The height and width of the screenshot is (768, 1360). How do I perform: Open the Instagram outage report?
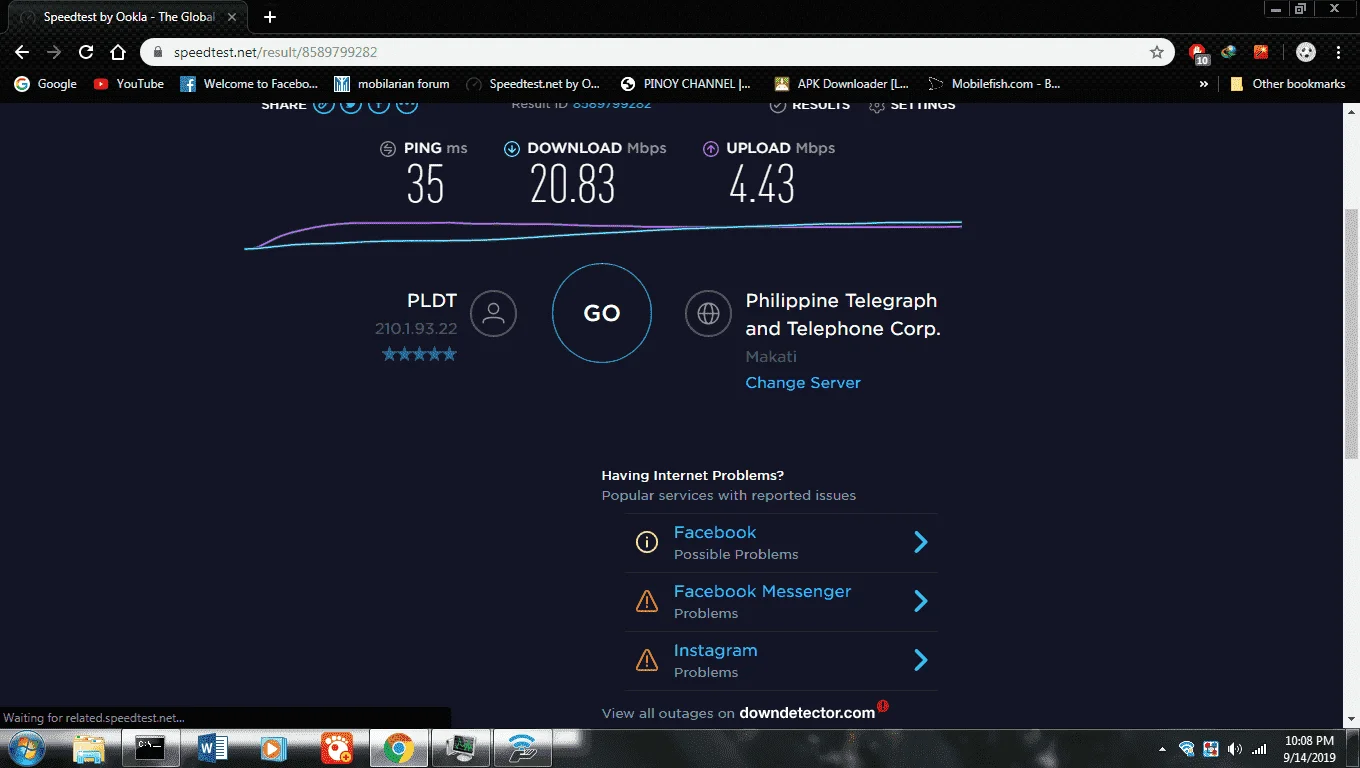coord(715,651)
